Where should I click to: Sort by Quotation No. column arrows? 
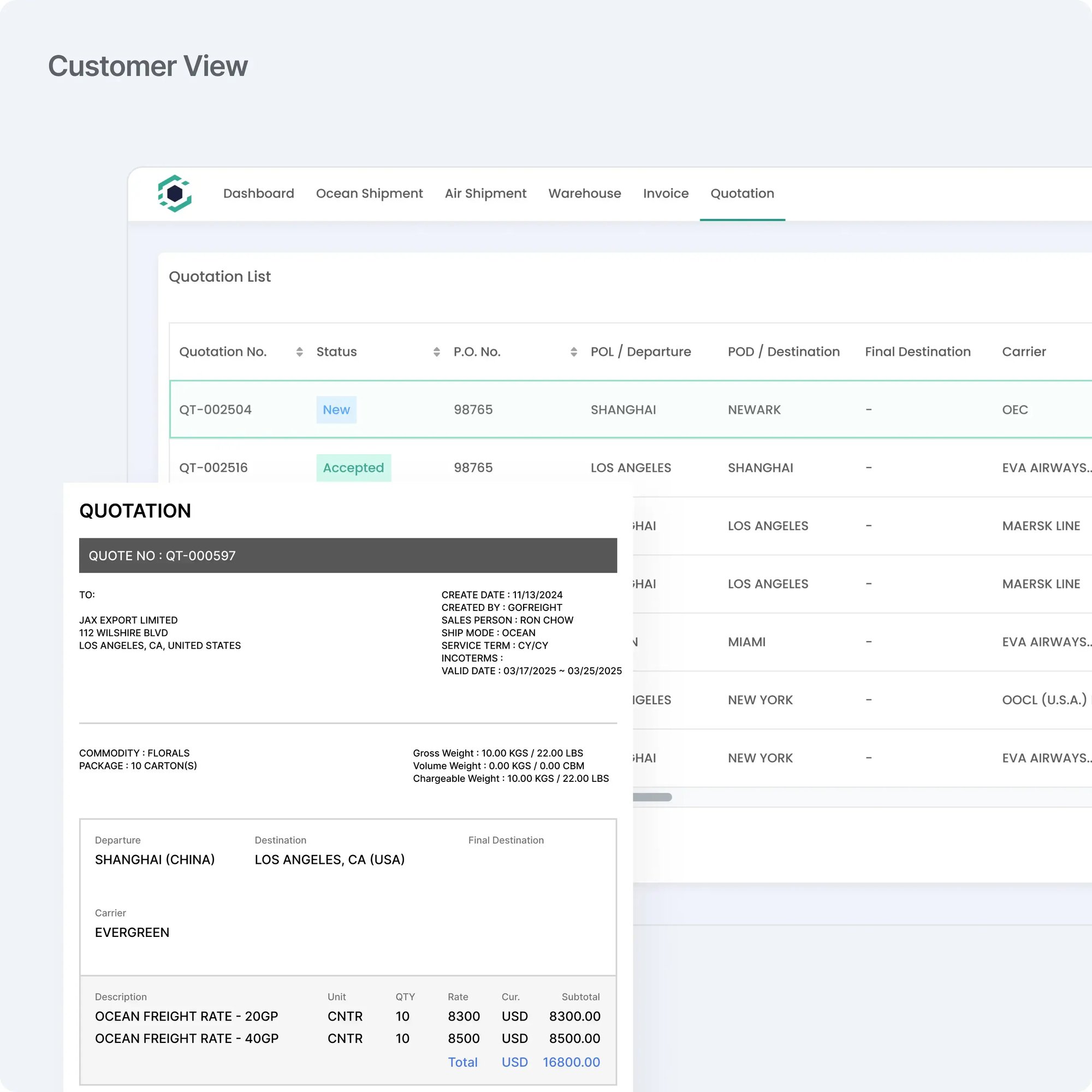(299, 352)
